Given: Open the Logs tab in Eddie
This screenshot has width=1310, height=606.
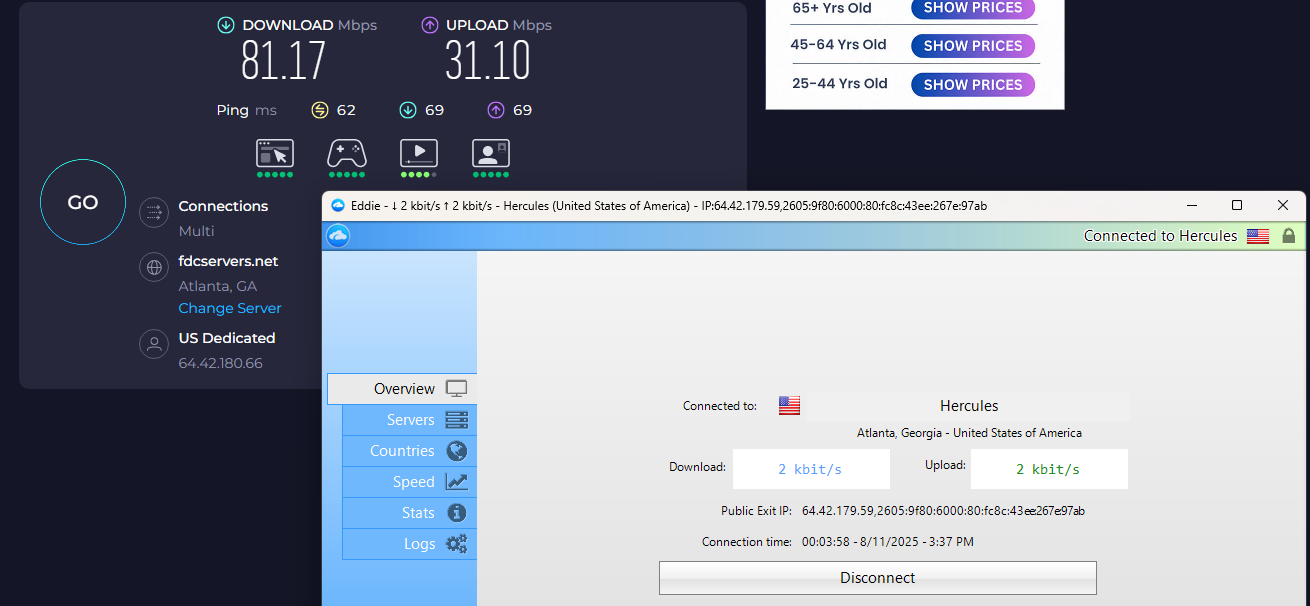Looking at the screenshot, I should 409,544.
